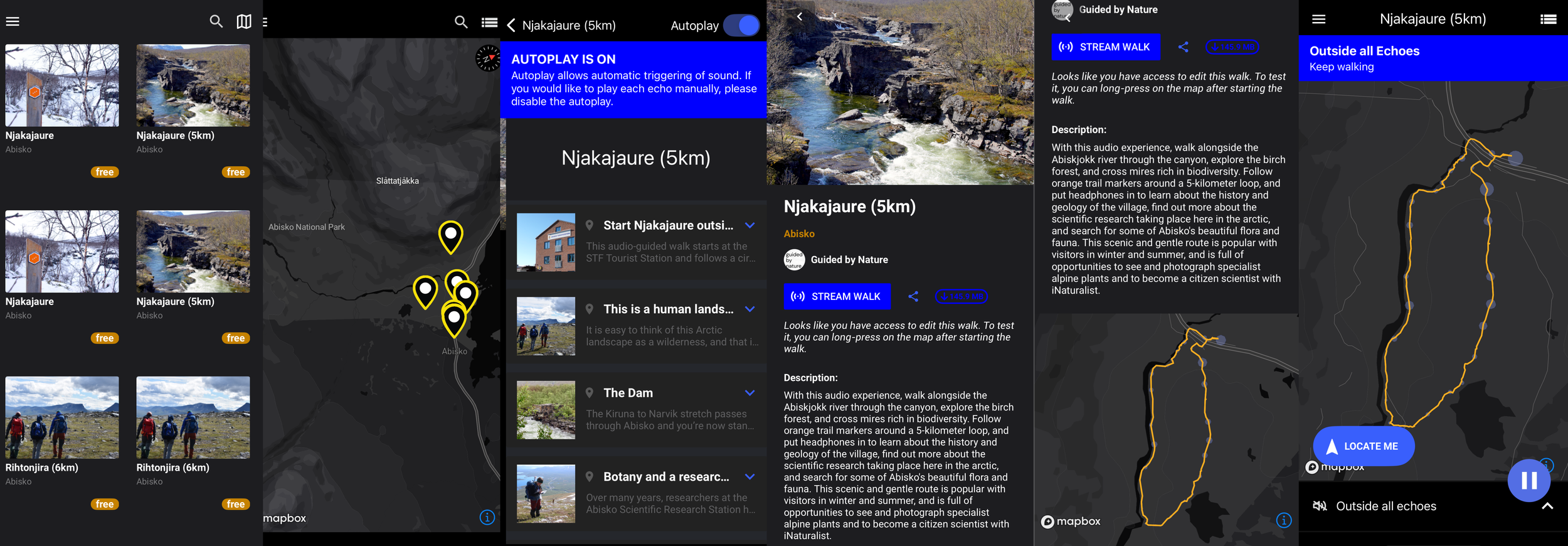Tap search icon above the Abisko pin map
Screen dimensions: 1568x546
(461, 22)
